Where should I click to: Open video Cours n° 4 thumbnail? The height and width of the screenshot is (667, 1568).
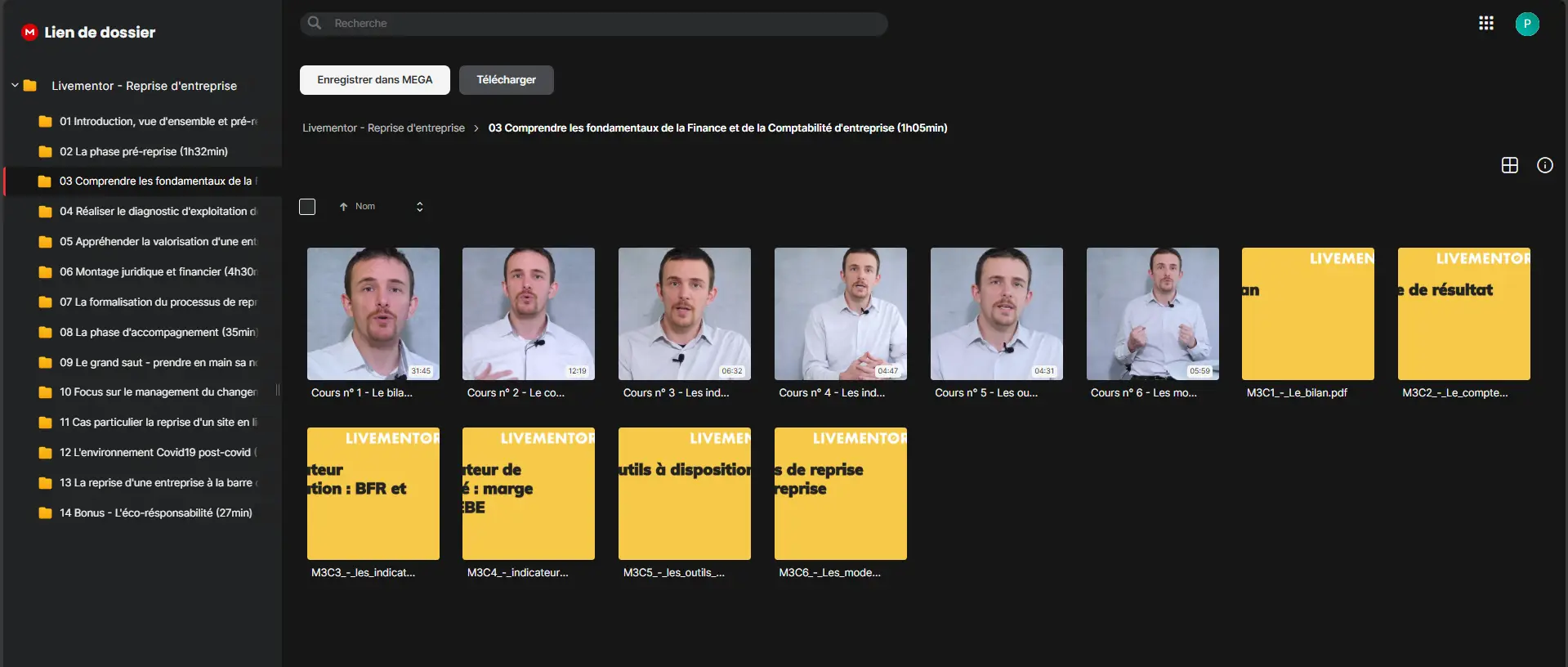[841, 314]
